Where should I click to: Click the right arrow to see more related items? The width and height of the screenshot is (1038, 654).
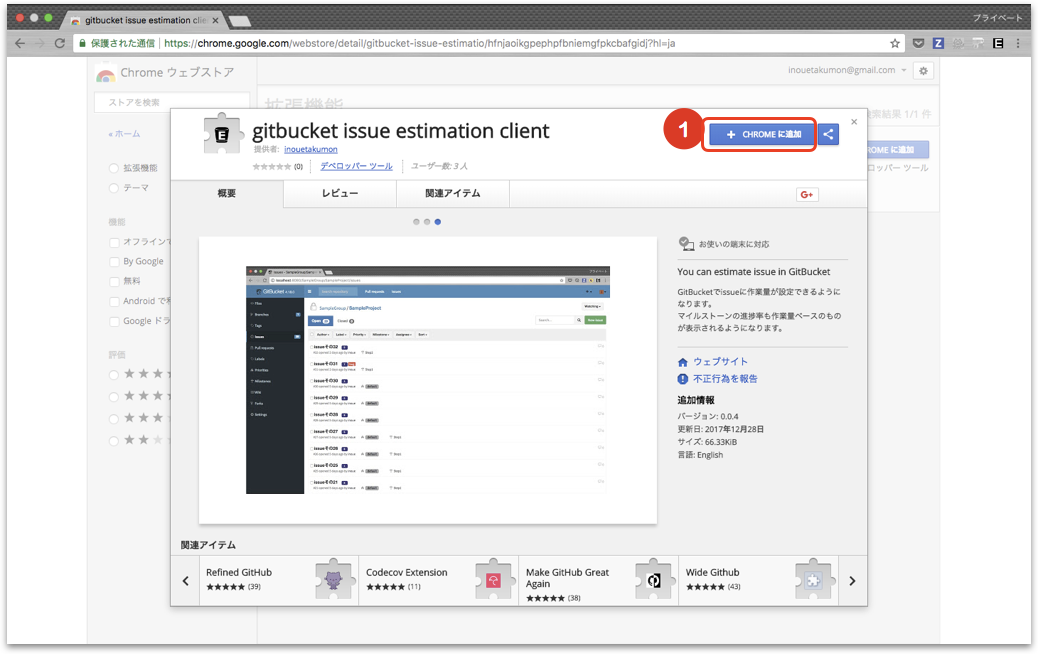[852, 580]
